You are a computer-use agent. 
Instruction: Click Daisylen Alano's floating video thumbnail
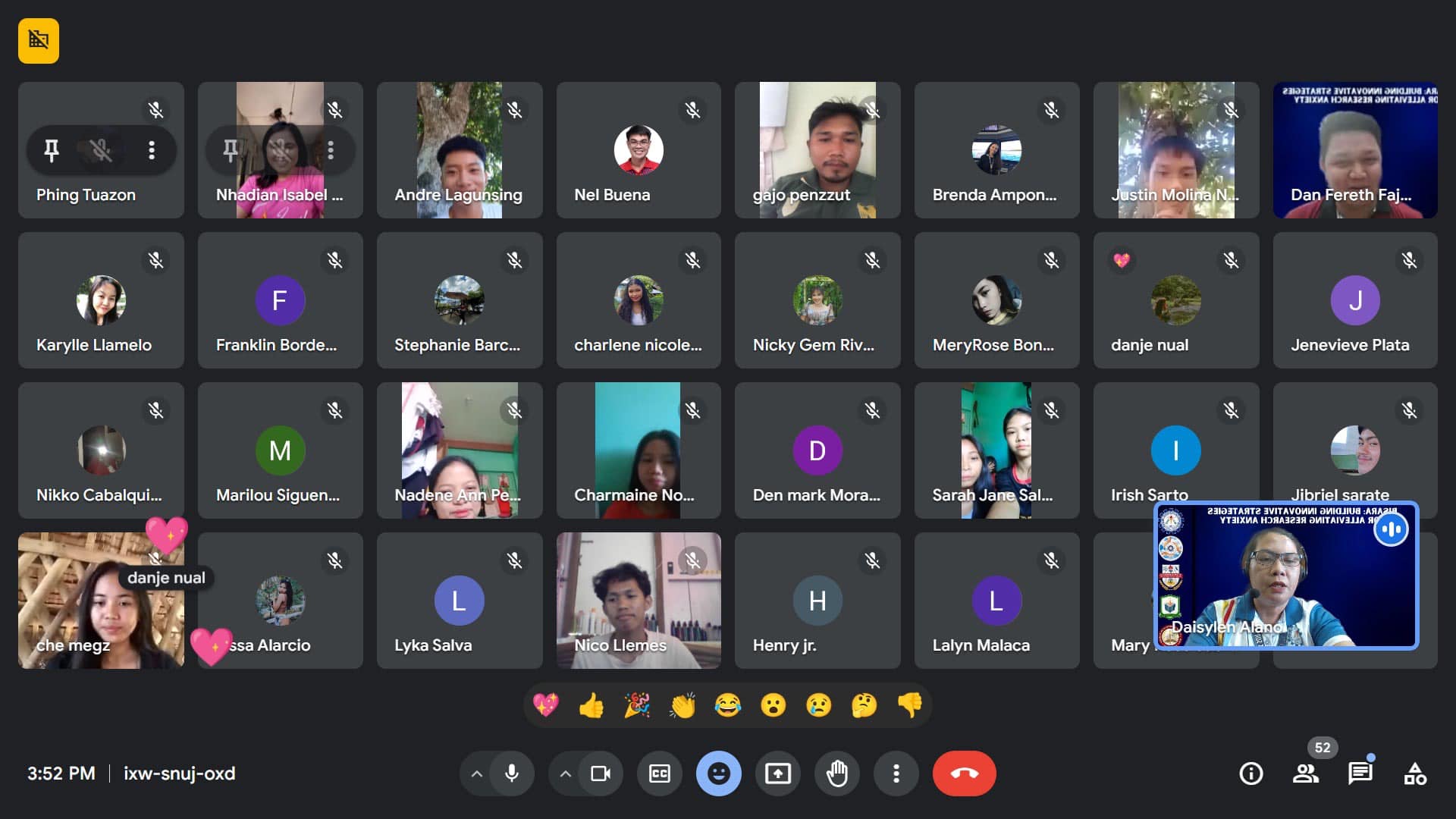1285,576
